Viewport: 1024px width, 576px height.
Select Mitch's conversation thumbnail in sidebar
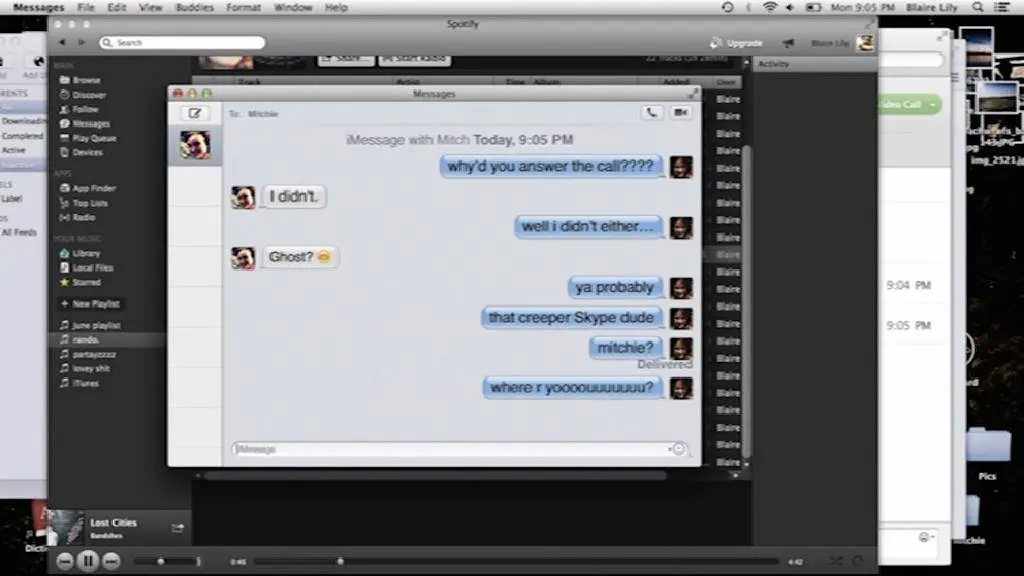(x=195, y=145)
